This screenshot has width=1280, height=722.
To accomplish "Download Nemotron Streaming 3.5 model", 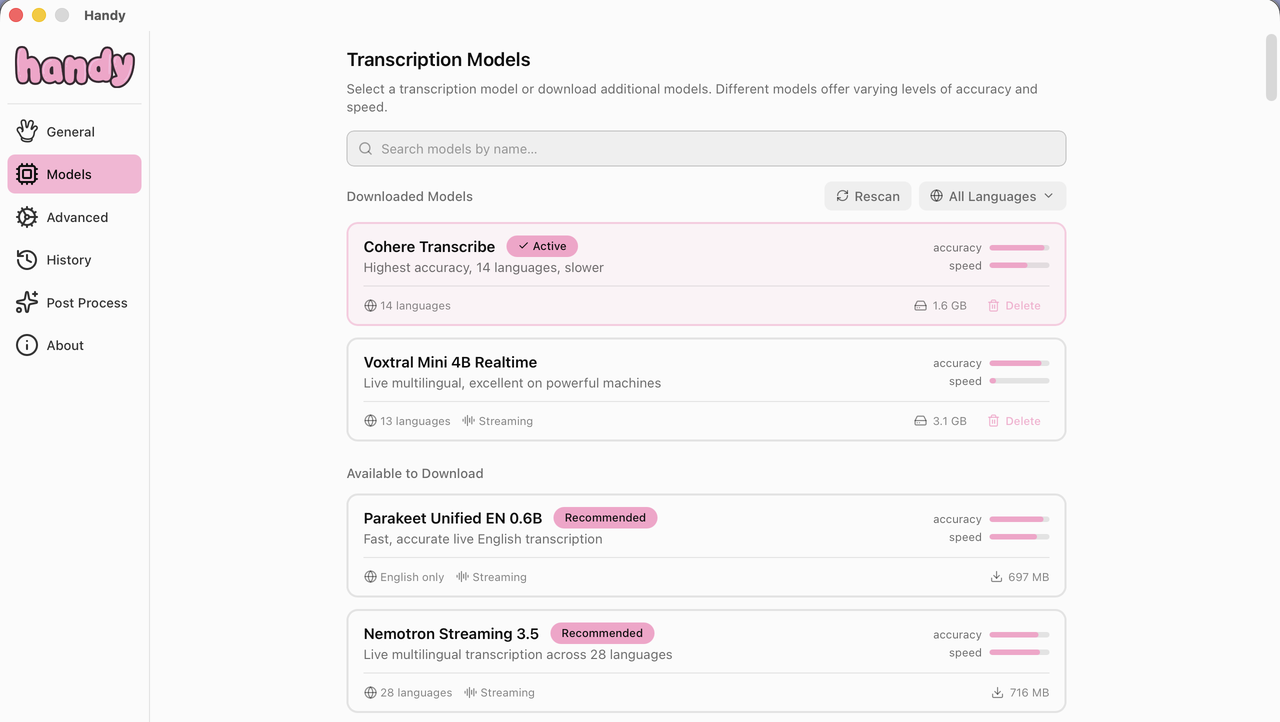I will coord(1020,692).
